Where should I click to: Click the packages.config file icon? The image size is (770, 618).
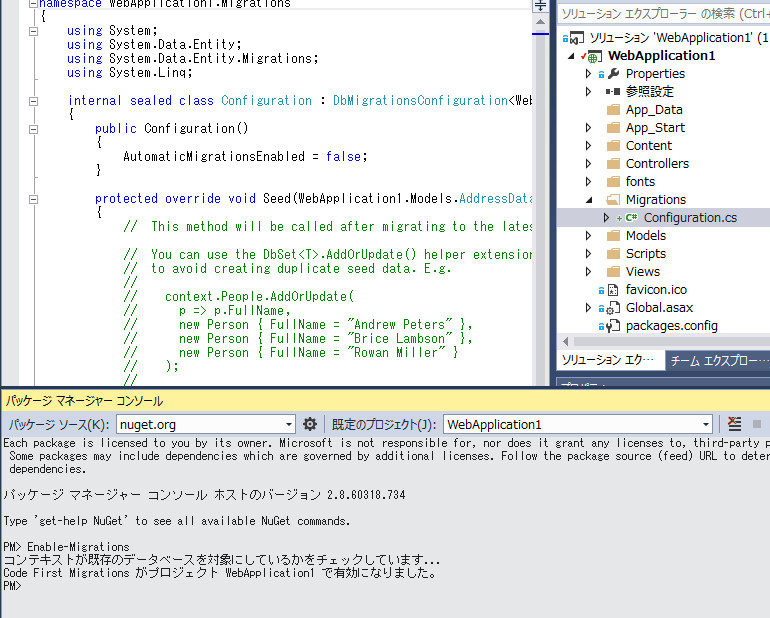(x=613, y=326)
